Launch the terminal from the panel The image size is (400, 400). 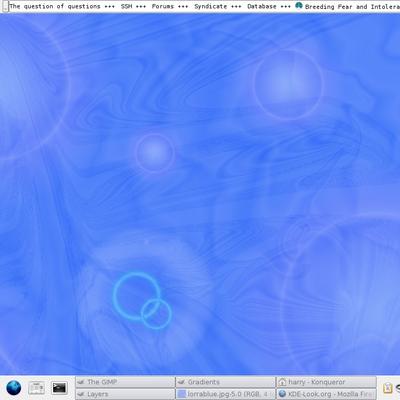[x=59, y=388]
